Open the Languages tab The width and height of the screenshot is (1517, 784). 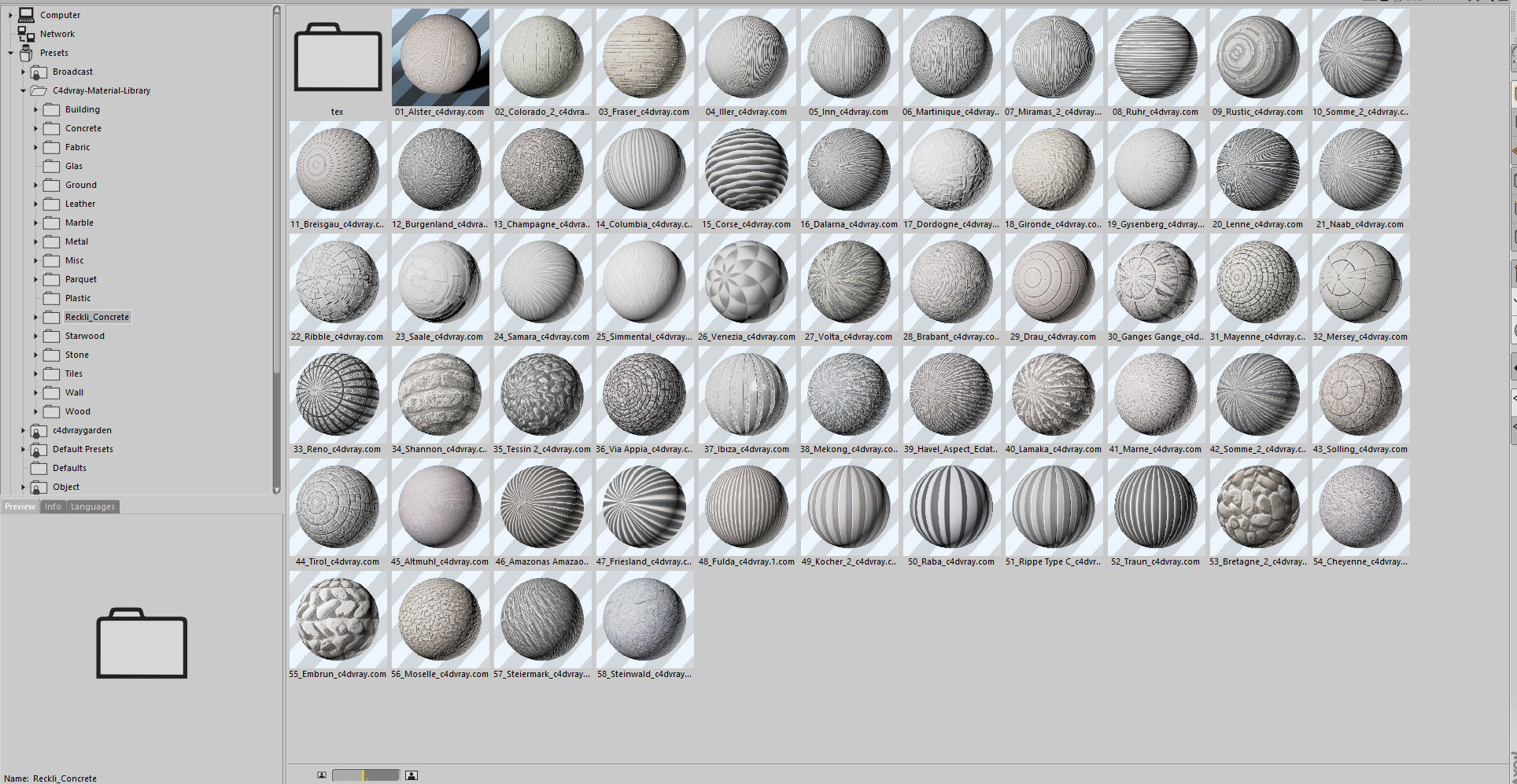(92, 506)
